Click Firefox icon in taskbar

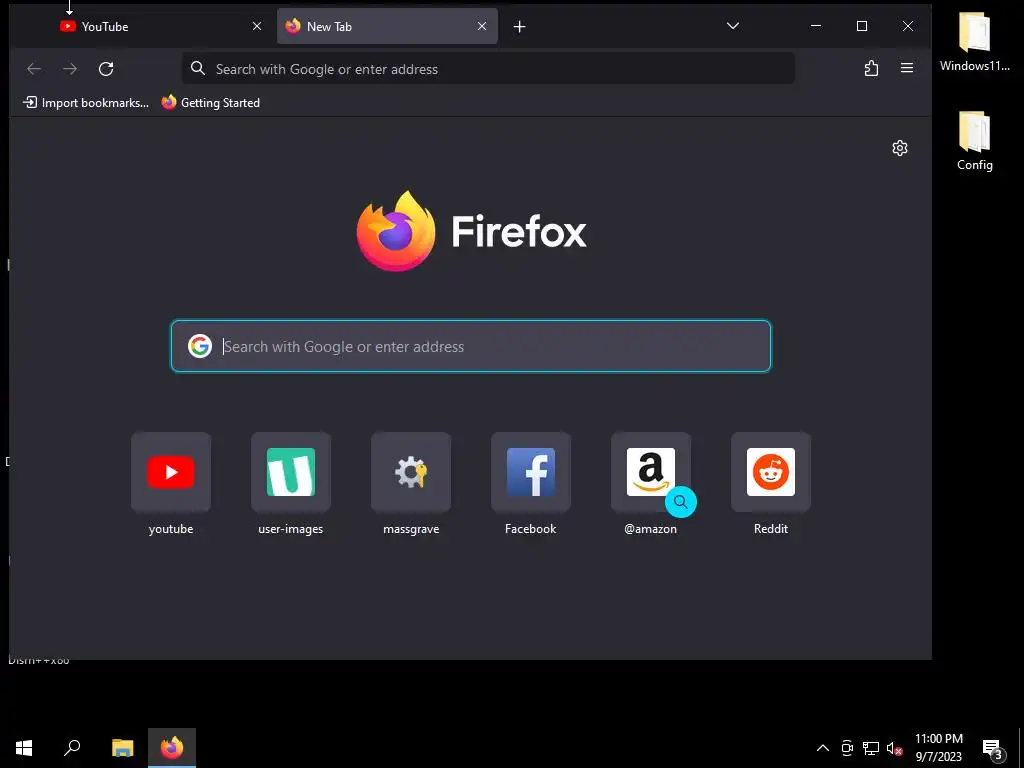[x=172, y=748]
